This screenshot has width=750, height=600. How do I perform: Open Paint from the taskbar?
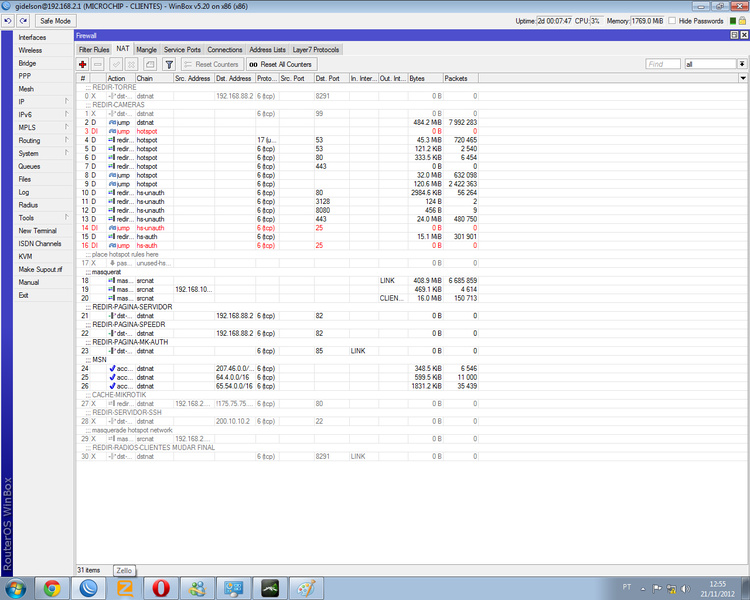[x=306, y=588]
